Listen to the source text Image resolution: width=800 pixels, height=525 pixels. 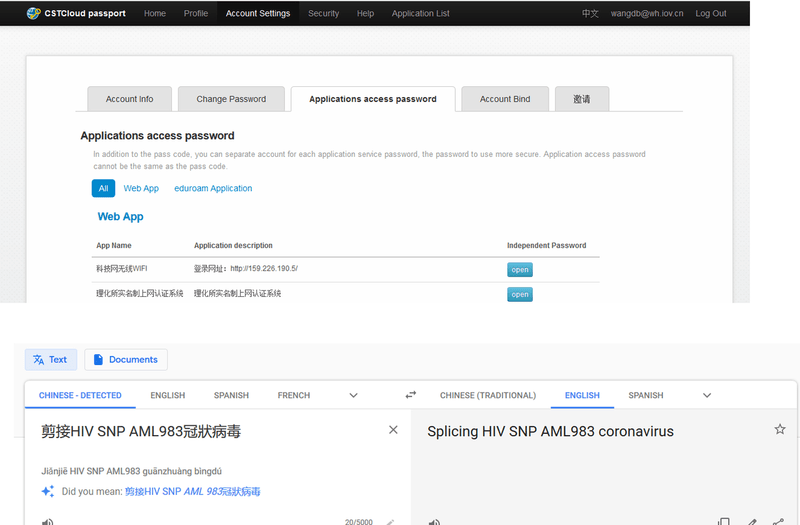(47, 521)
